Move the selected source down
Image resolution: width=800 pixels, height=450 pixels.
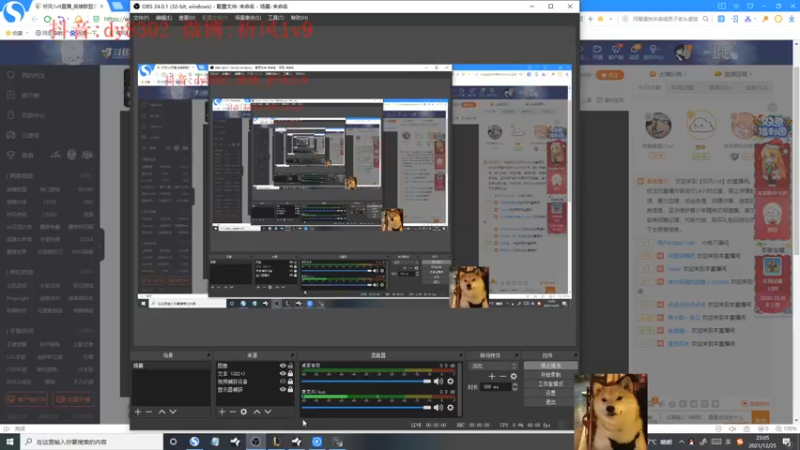(268, 412)
